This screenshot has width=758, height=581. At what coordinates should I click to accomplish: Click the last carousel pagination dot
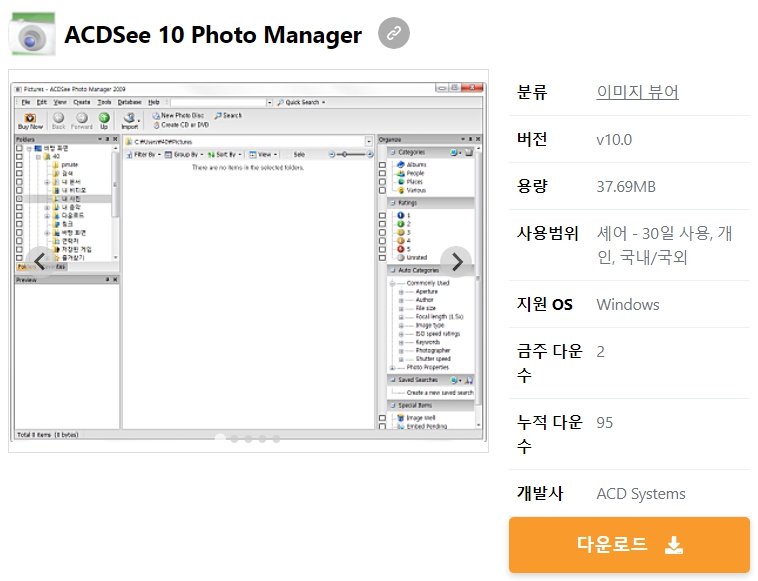276,439
